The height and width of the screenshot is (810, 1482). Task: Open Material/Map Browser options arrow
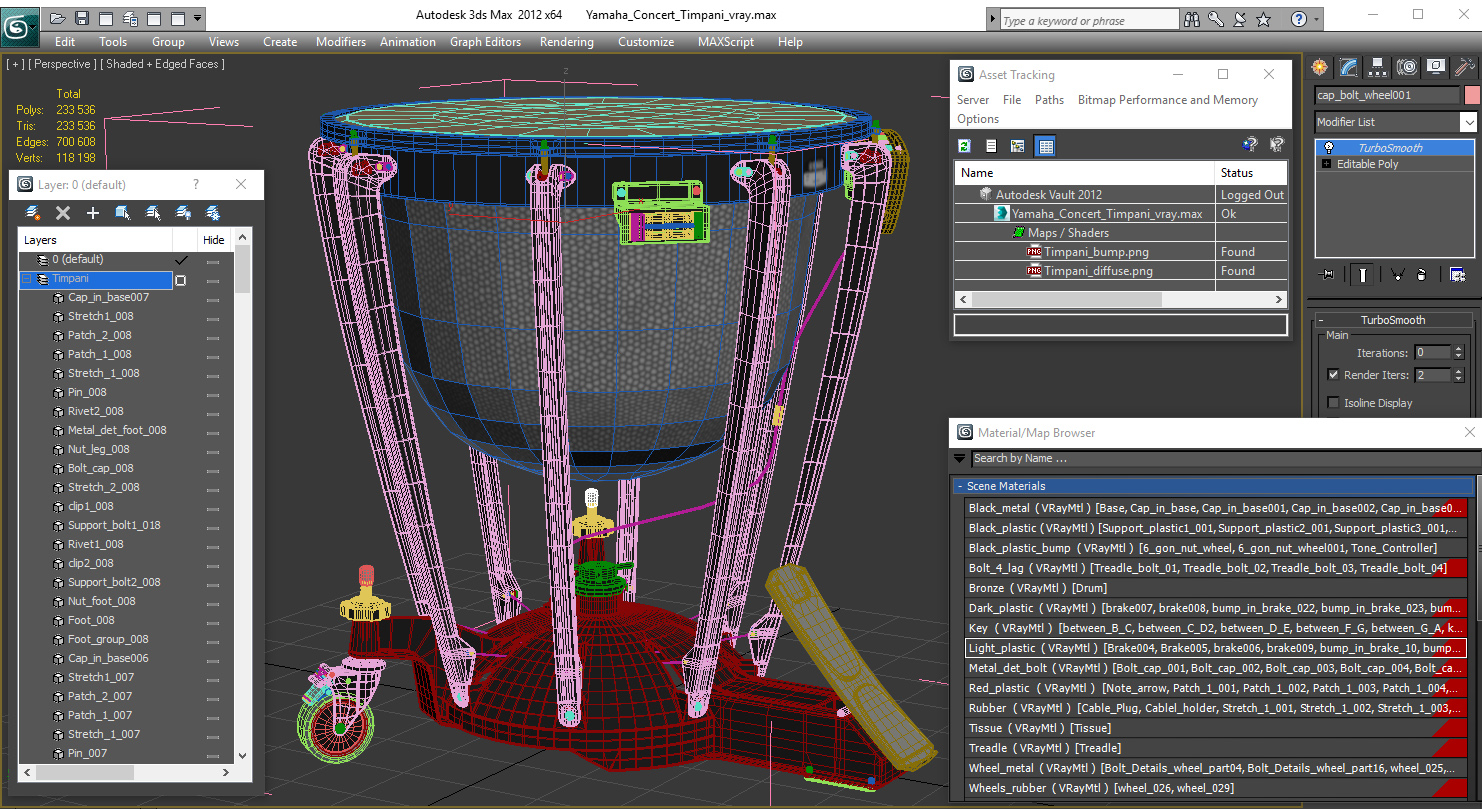click(x=960, y=459)
